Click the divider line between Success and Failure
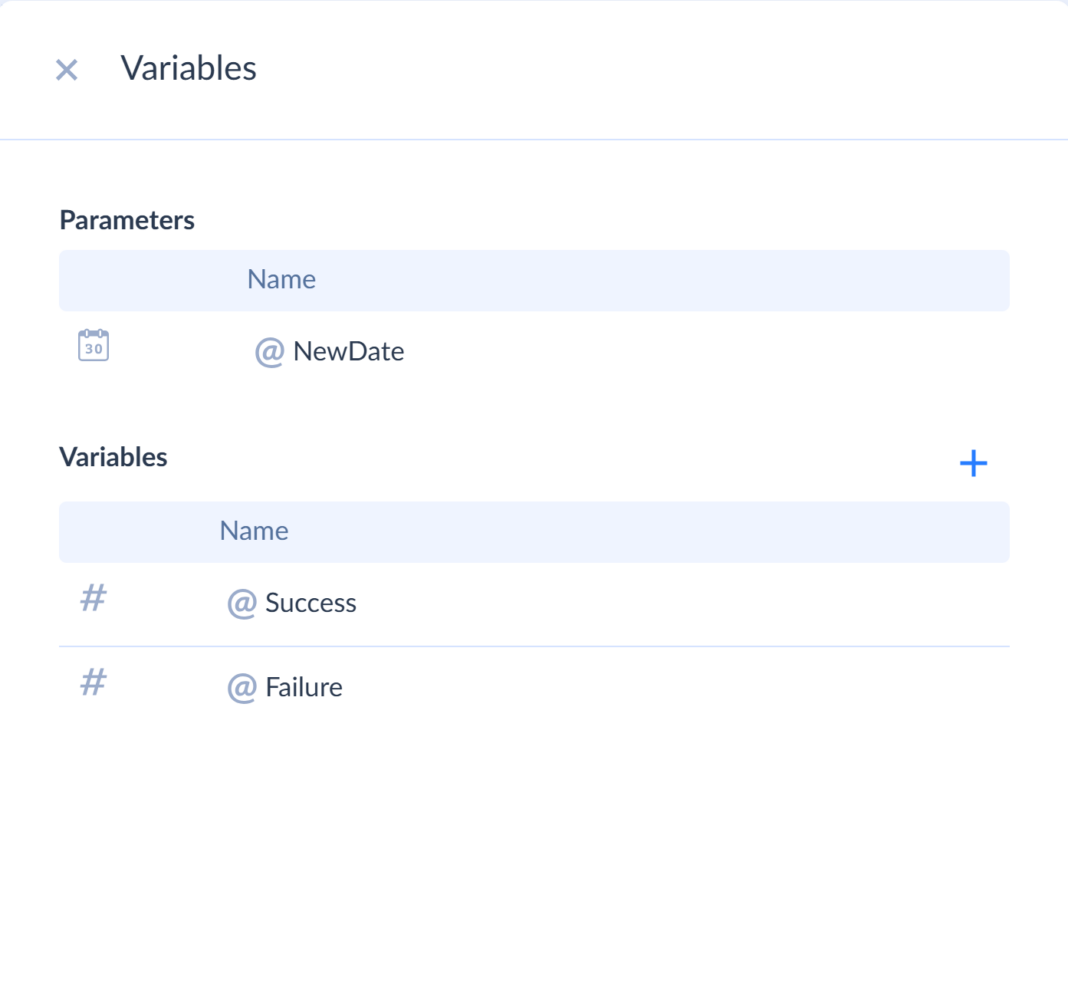This screenshot has height=1003, width=1068. point(534,646)
